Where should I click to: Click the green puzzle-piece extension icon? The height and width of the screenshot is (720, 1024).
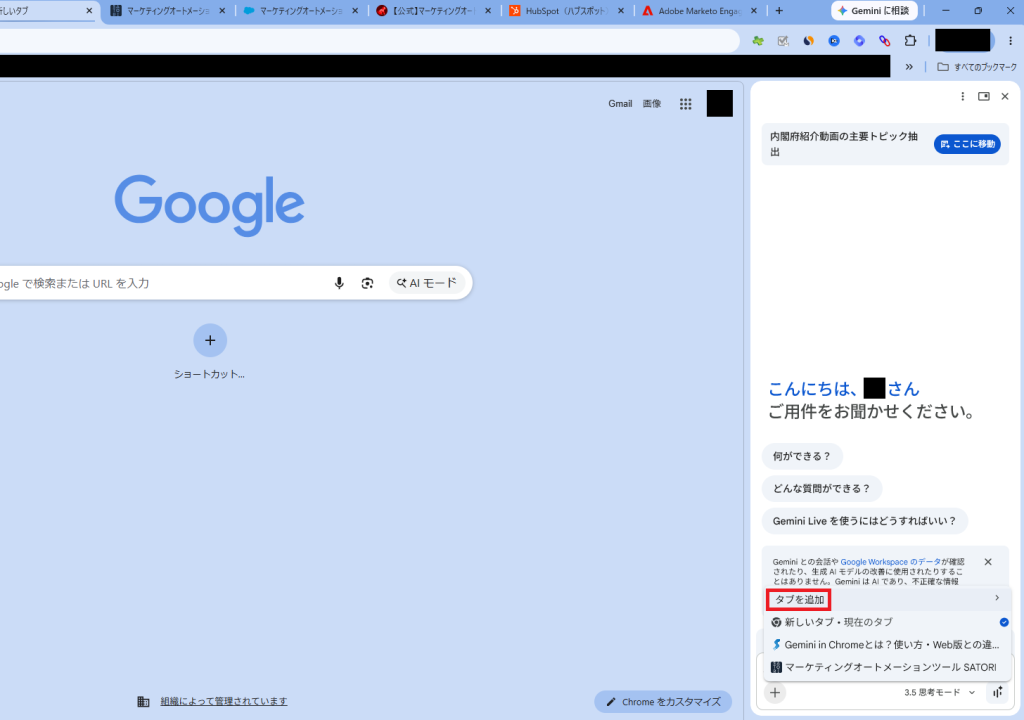[x=758, y=41]
